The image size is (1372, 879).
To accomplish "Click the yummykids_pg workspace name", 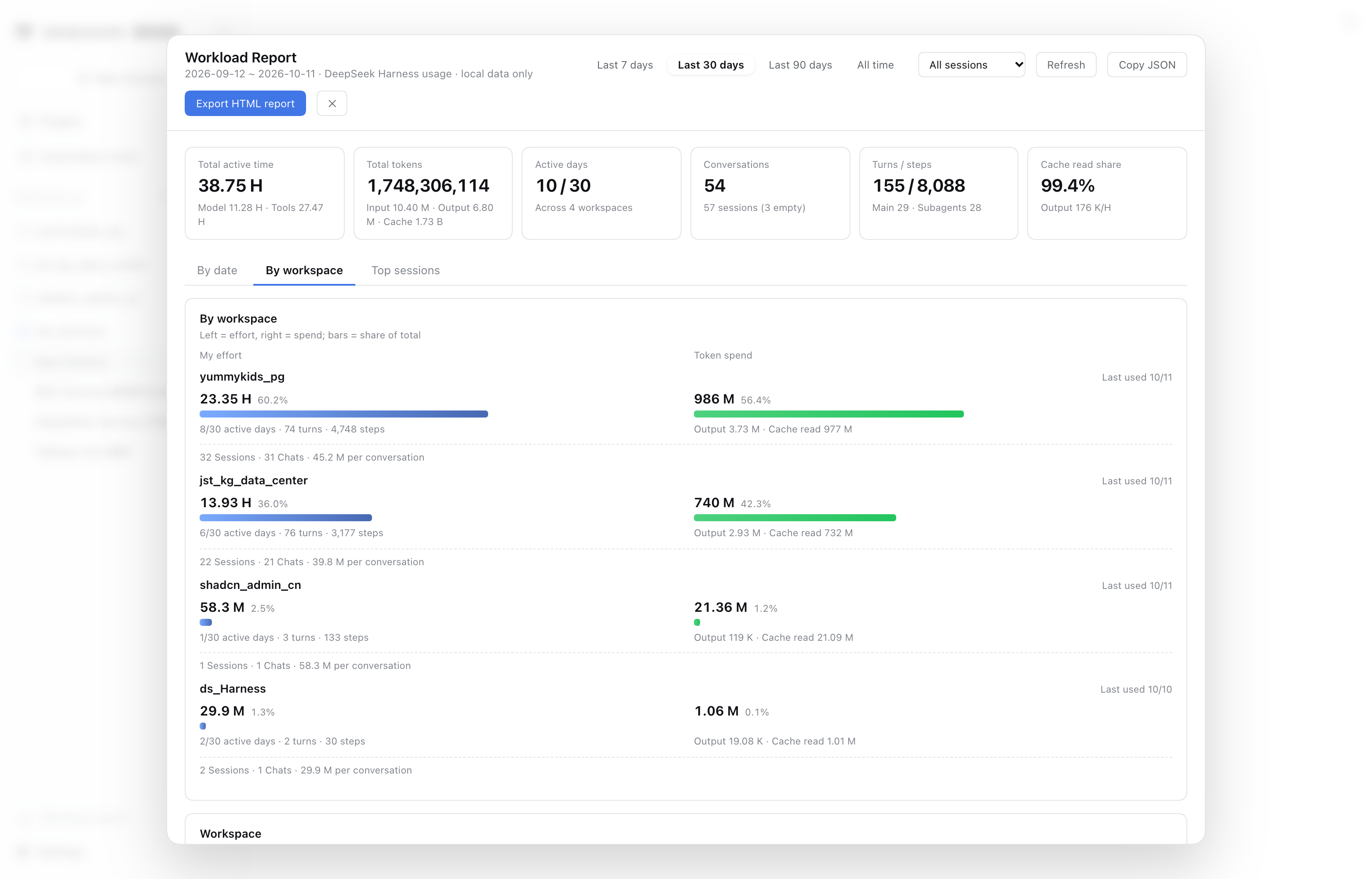I will pyautogui.click(x=242, y=377).
